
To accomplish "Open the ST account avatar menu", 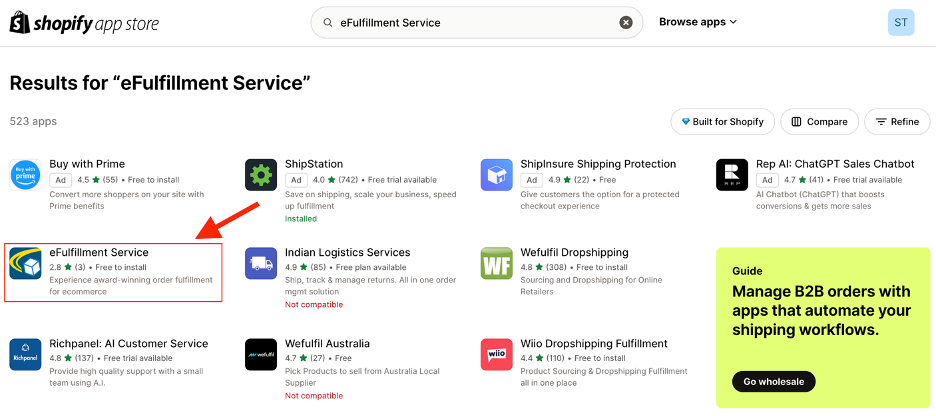I will click(901, 23).
